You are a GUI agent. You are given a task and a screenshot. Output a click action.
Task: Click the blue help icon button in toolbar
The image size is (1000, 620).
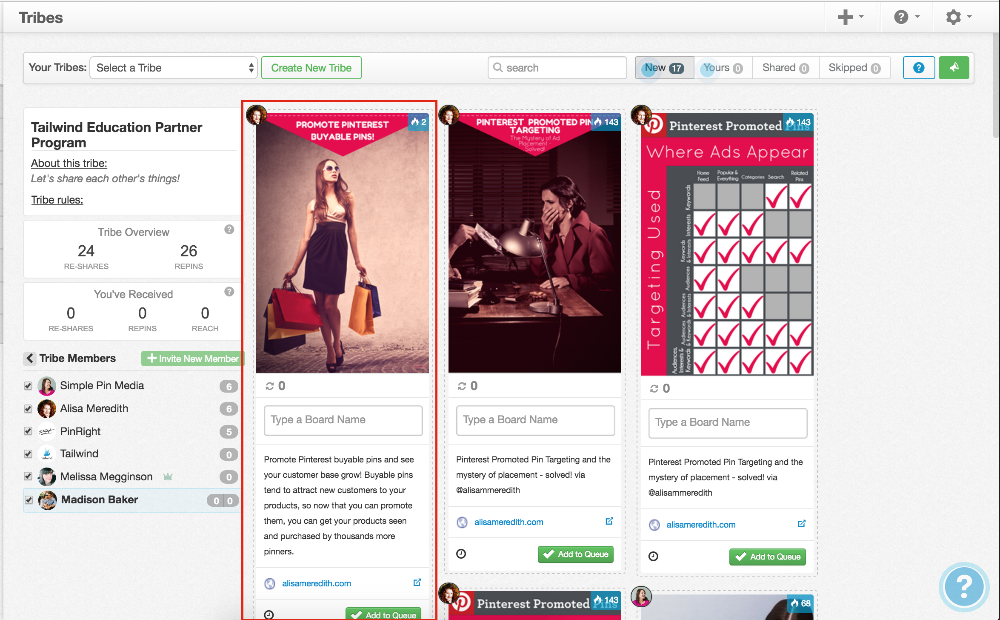click(x=918, y=68)
